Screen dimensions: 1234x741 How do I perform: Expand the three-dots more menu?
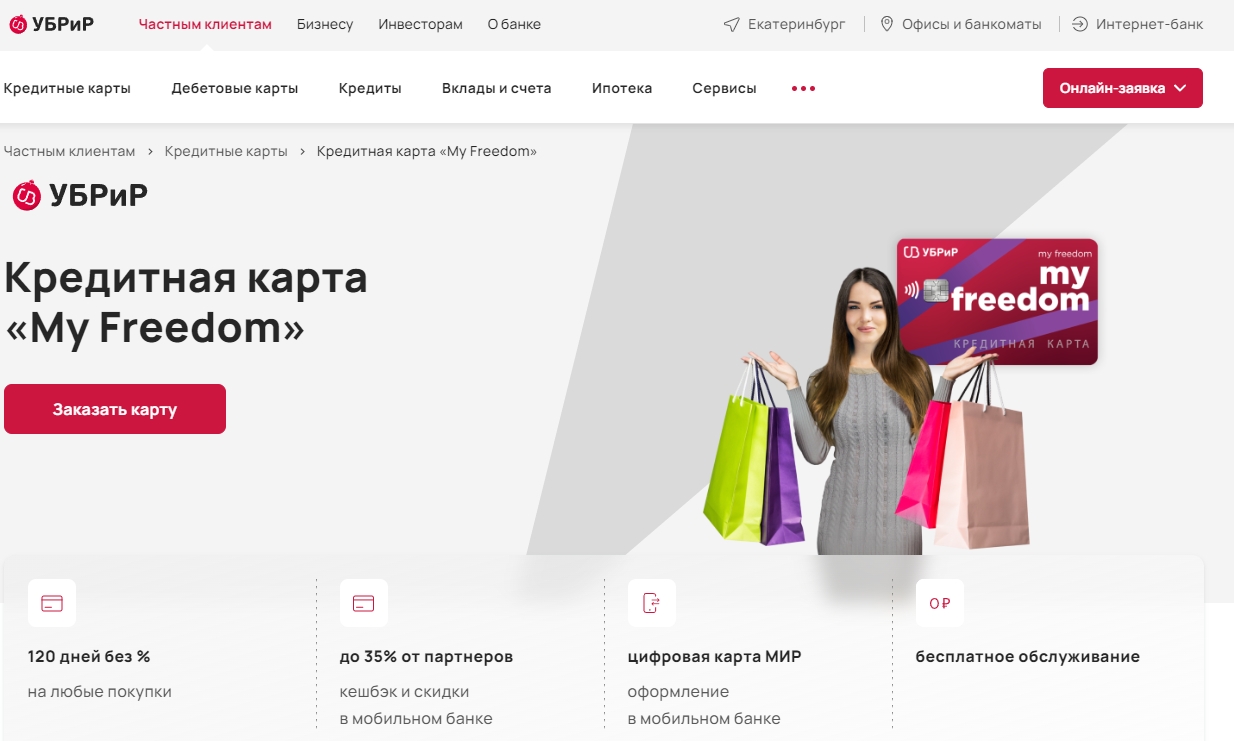pyautogui.click(x=804, y=88)
